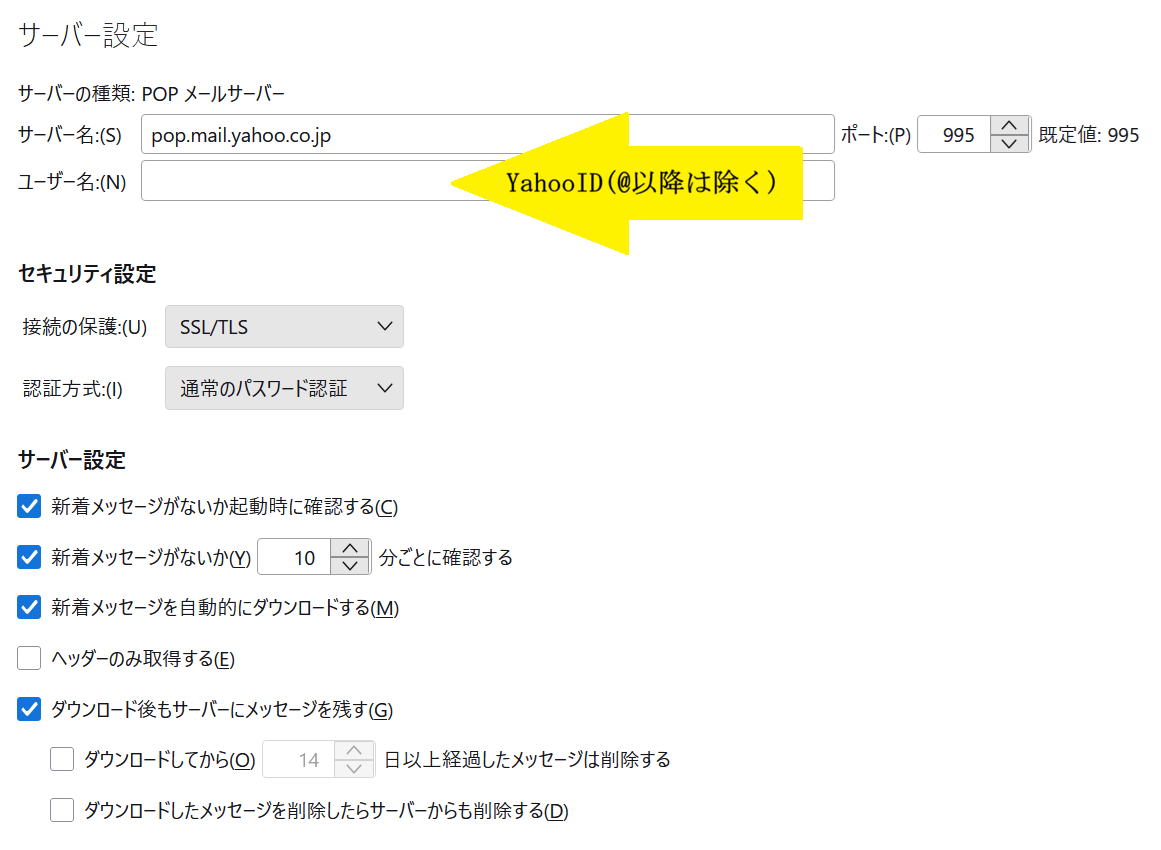Increase the port number with up arrow
Viewport: 1161px width, 850px height.
click(x=1010, y=126)
